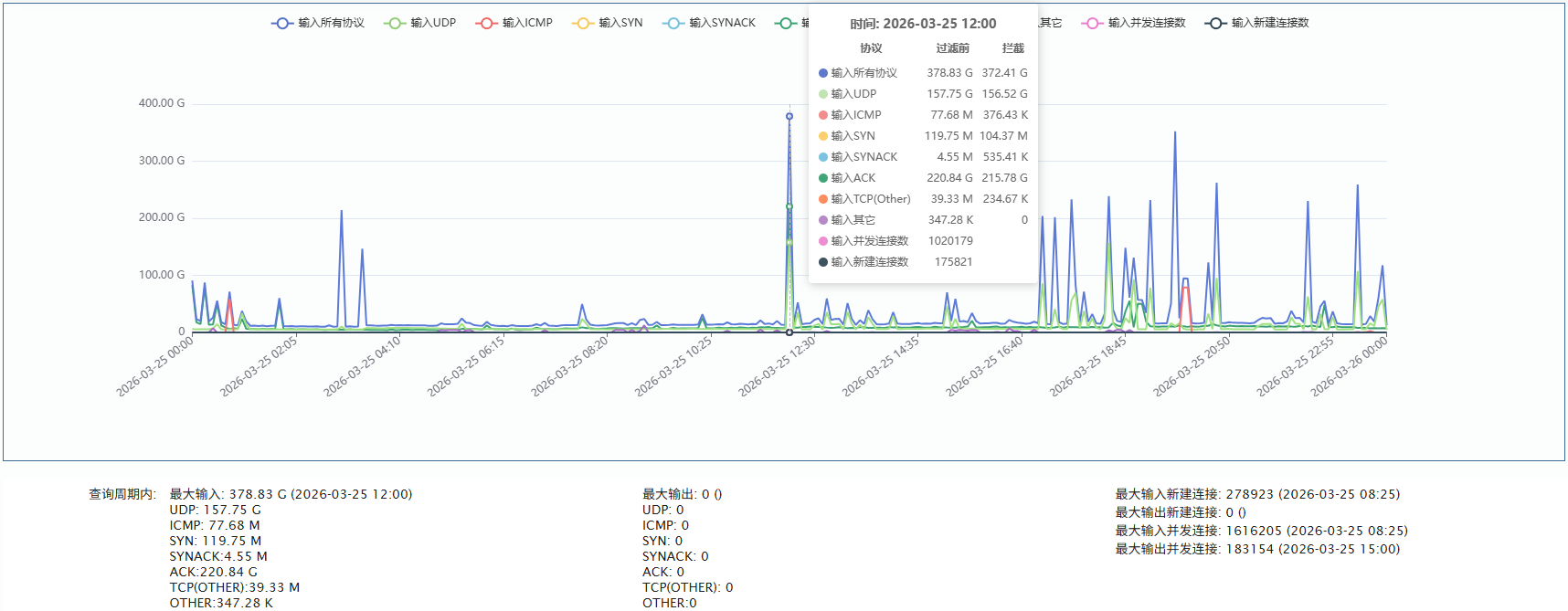Click the dark 输入新建连接数 legend marker
This screenshot has height=611, width=1568.
[x=1215, y=23]
